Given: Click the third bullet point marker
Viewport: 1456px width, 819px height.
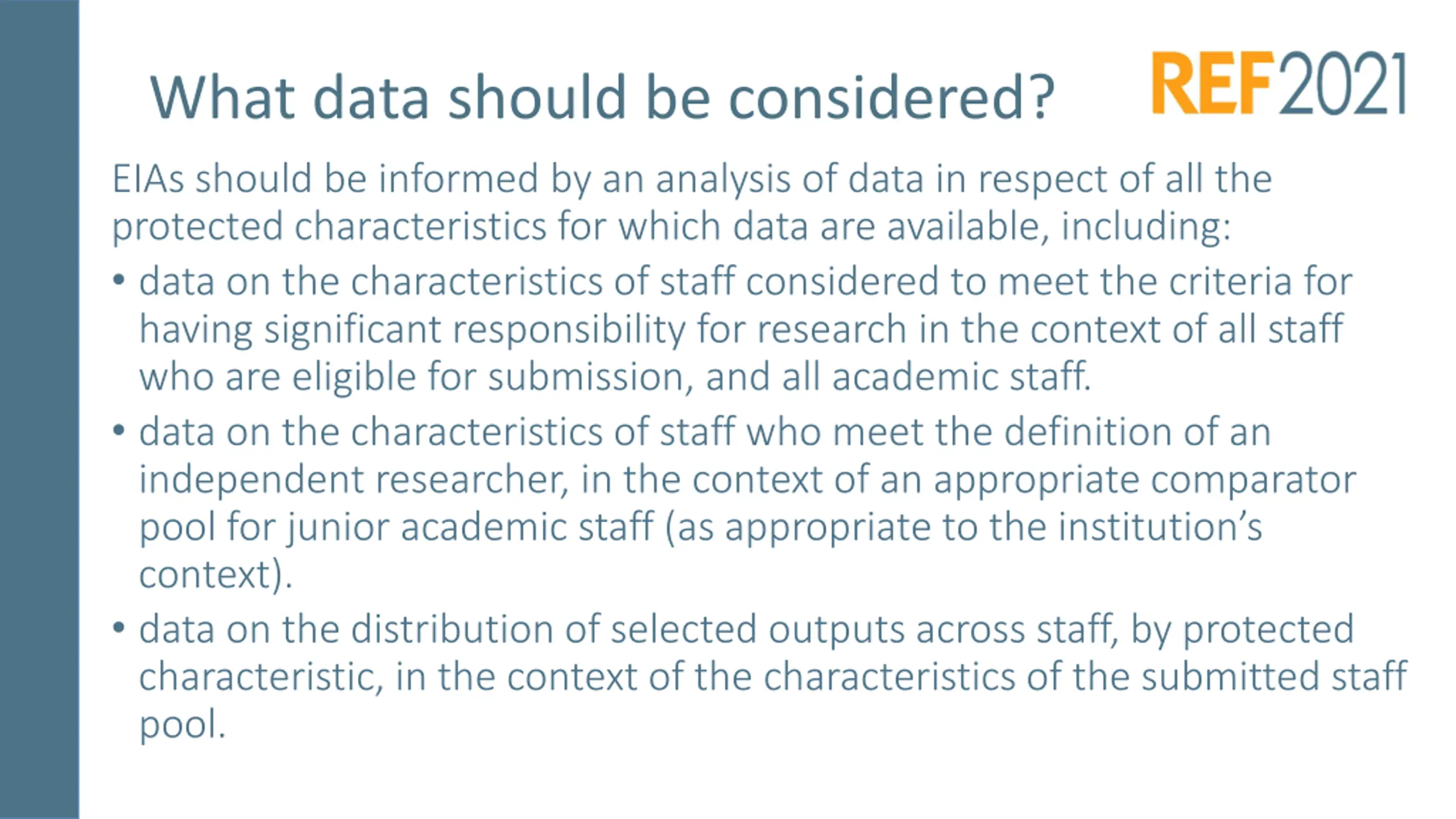Looking at the screenshot, I should (x=118, y=628).
